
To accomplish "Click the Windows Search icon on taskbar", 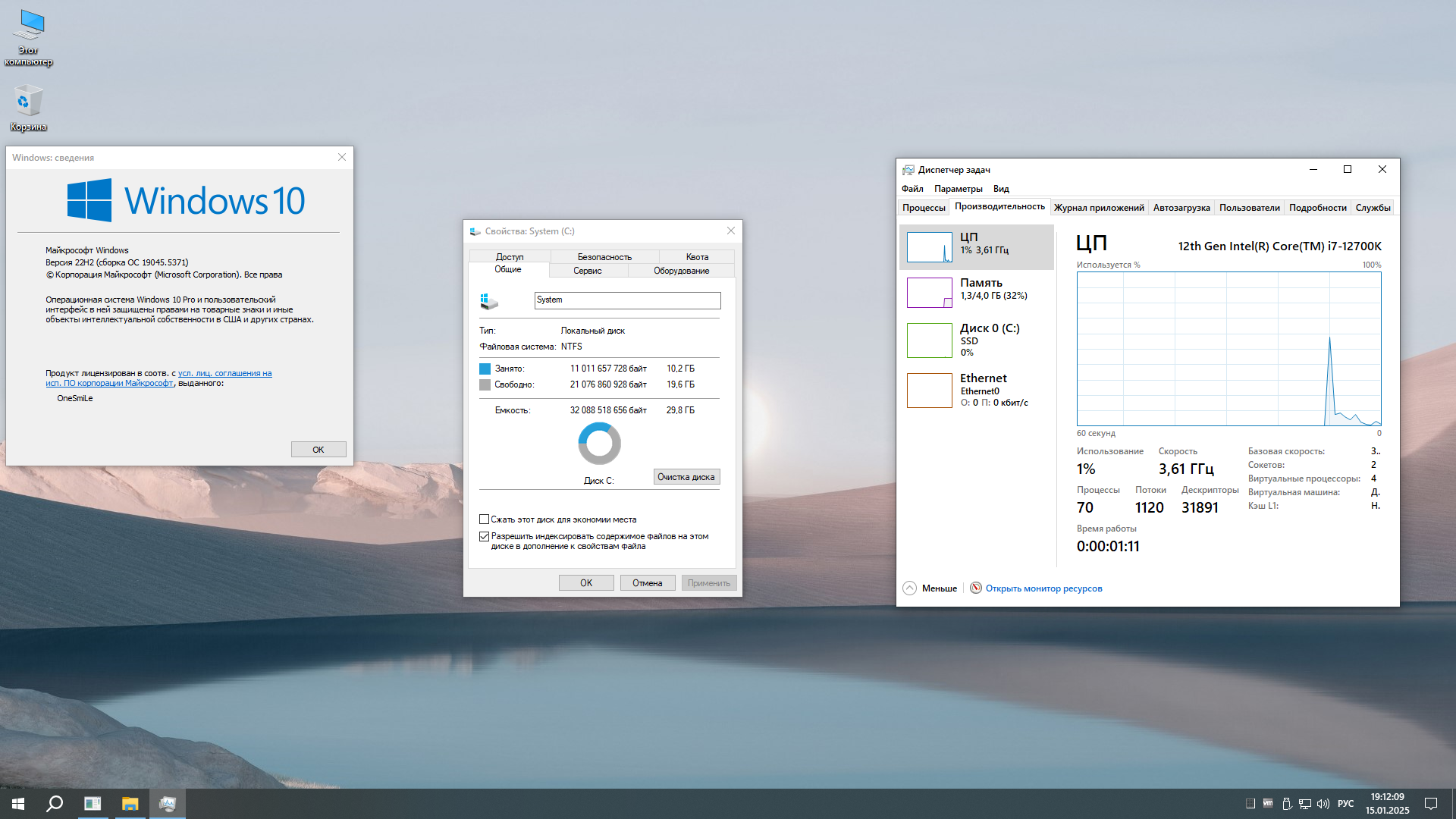I will pos(54,803).
